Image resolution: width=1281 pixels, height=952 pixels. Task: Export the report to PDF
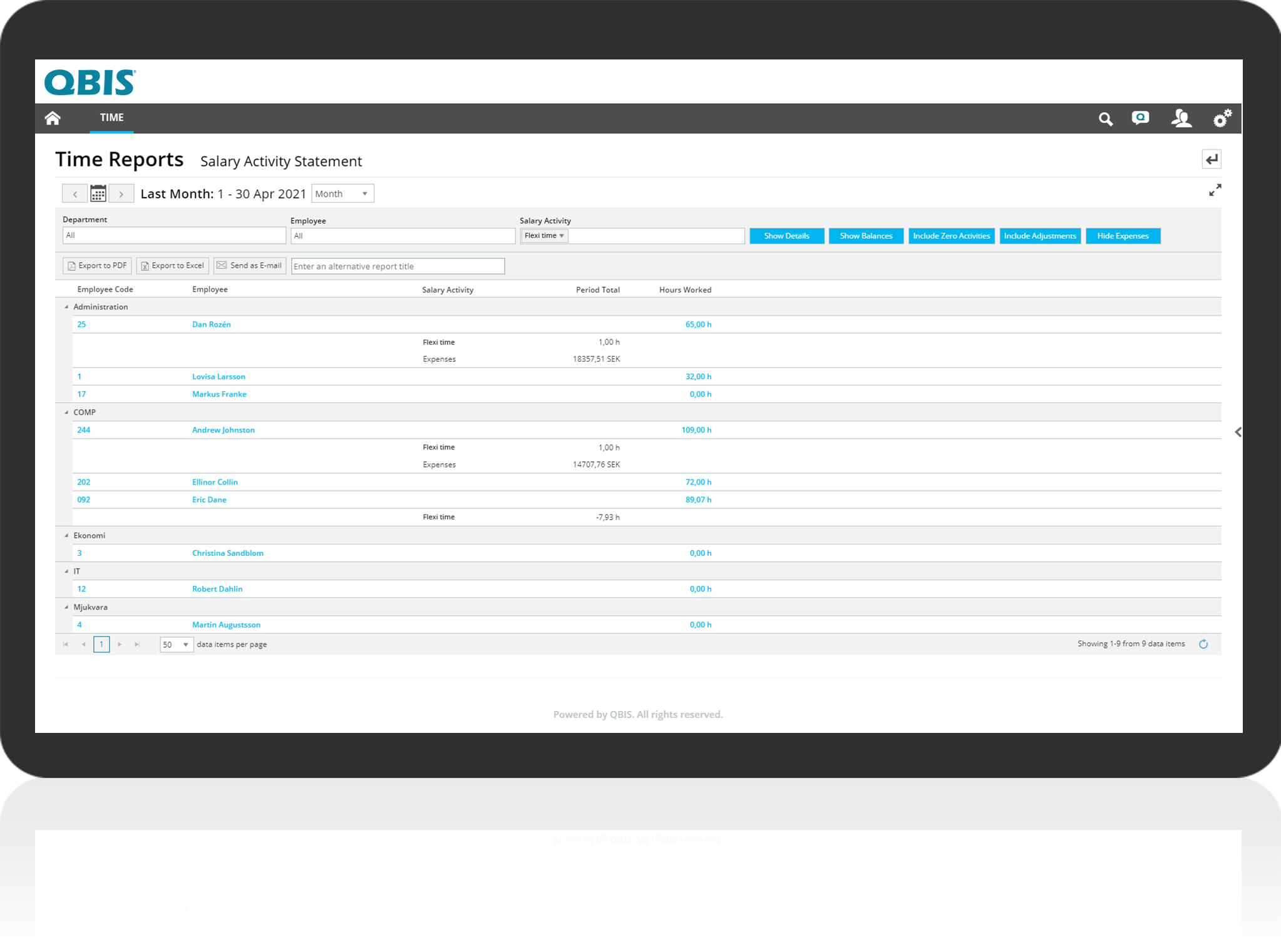(97, 265)
